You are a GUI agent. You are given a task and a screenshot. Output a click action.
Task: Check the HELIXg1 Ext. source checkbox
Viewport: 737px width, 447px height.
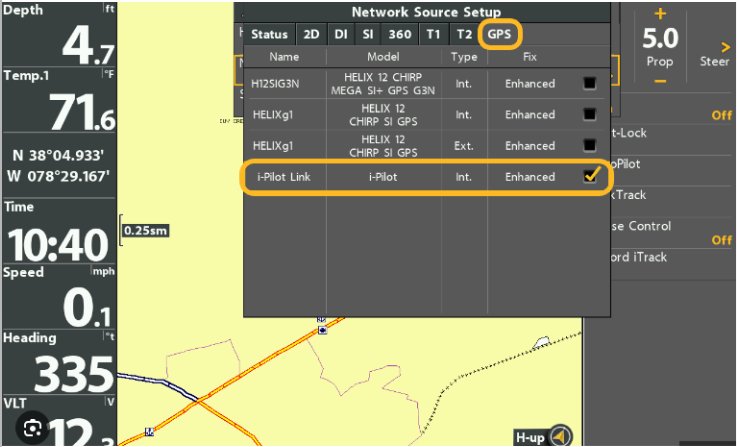(589, 145)
